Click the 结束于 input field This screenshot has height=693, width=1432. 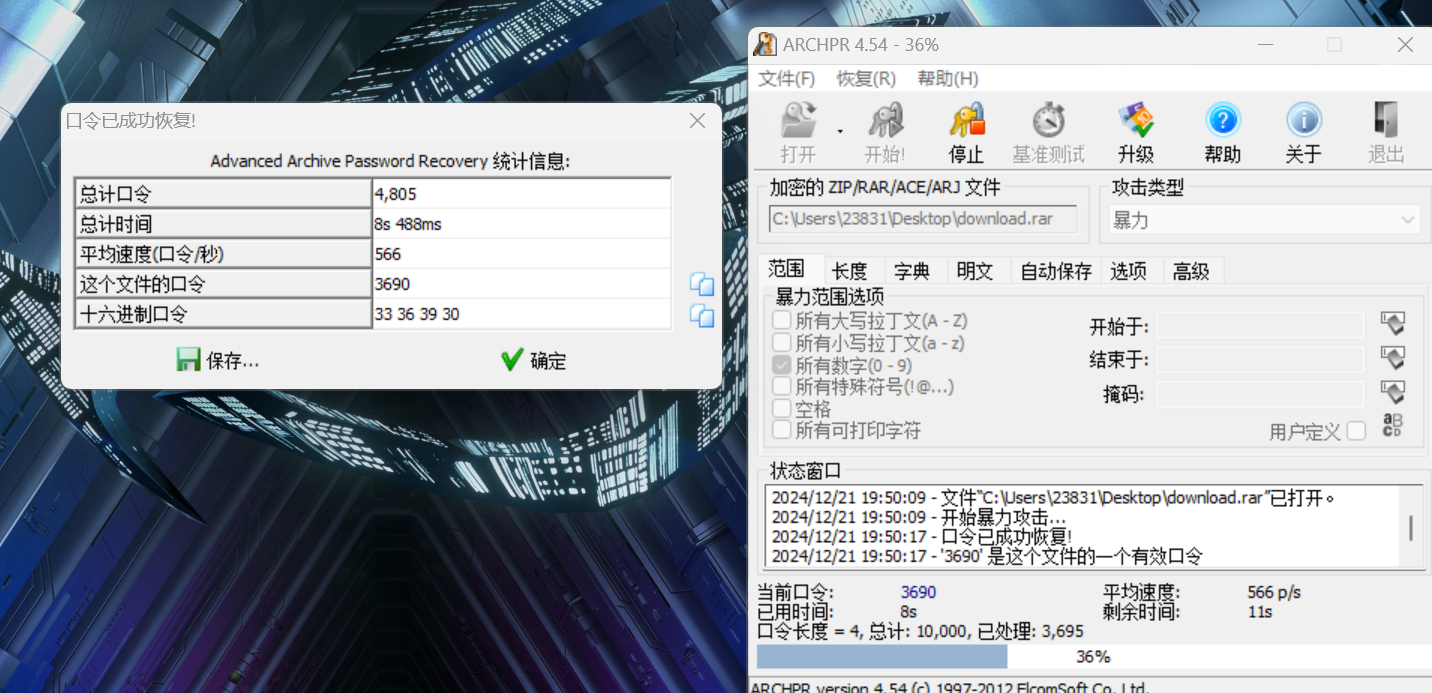[x=1260, y=359]
